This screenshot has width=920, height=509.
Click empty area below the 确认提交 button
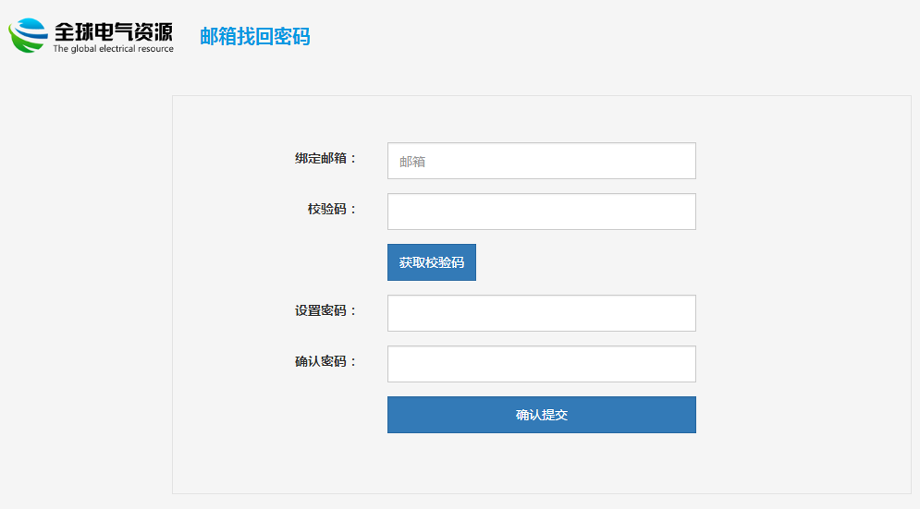pos(542,463)
